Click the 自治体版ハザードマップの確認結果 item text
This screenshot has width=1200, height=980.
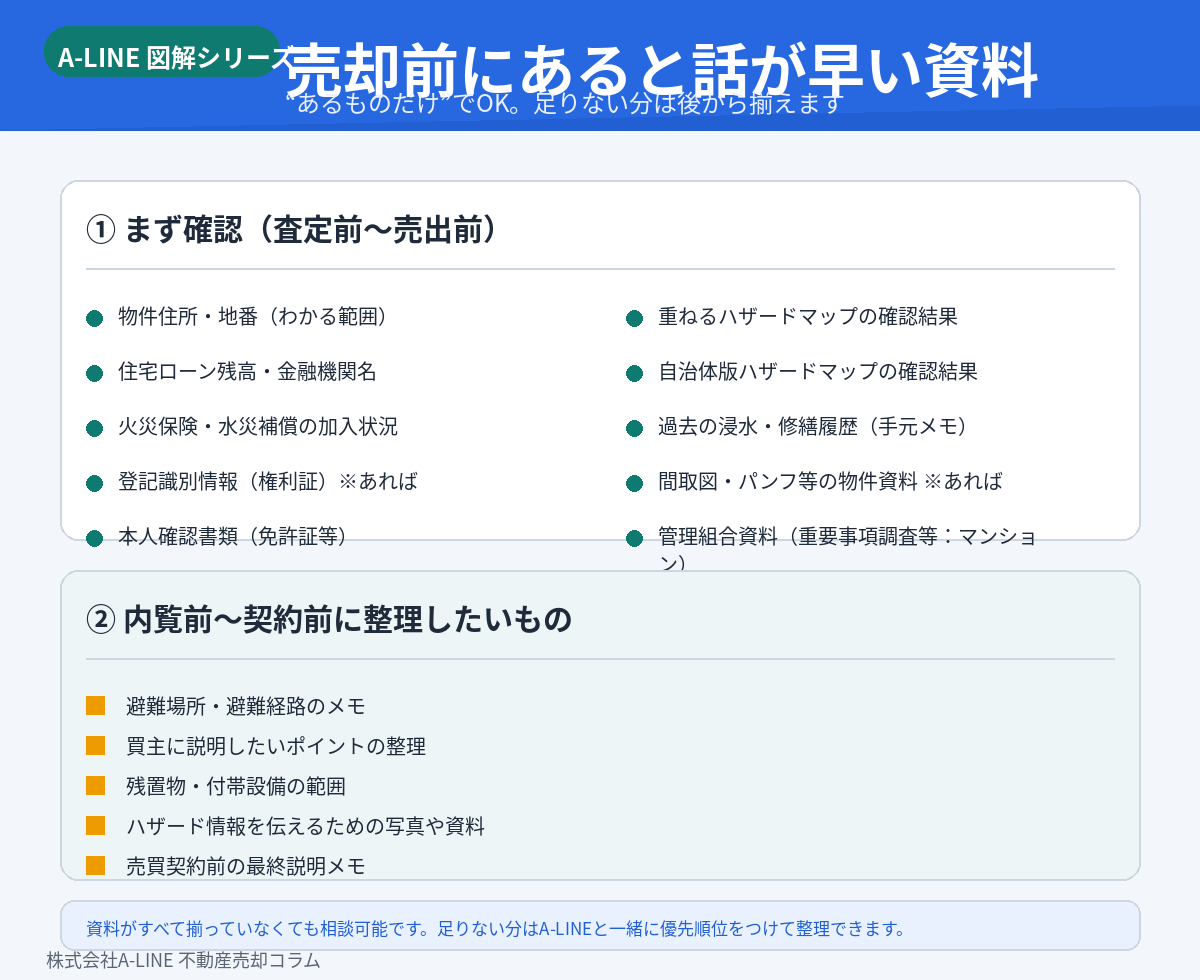(817, 372)
